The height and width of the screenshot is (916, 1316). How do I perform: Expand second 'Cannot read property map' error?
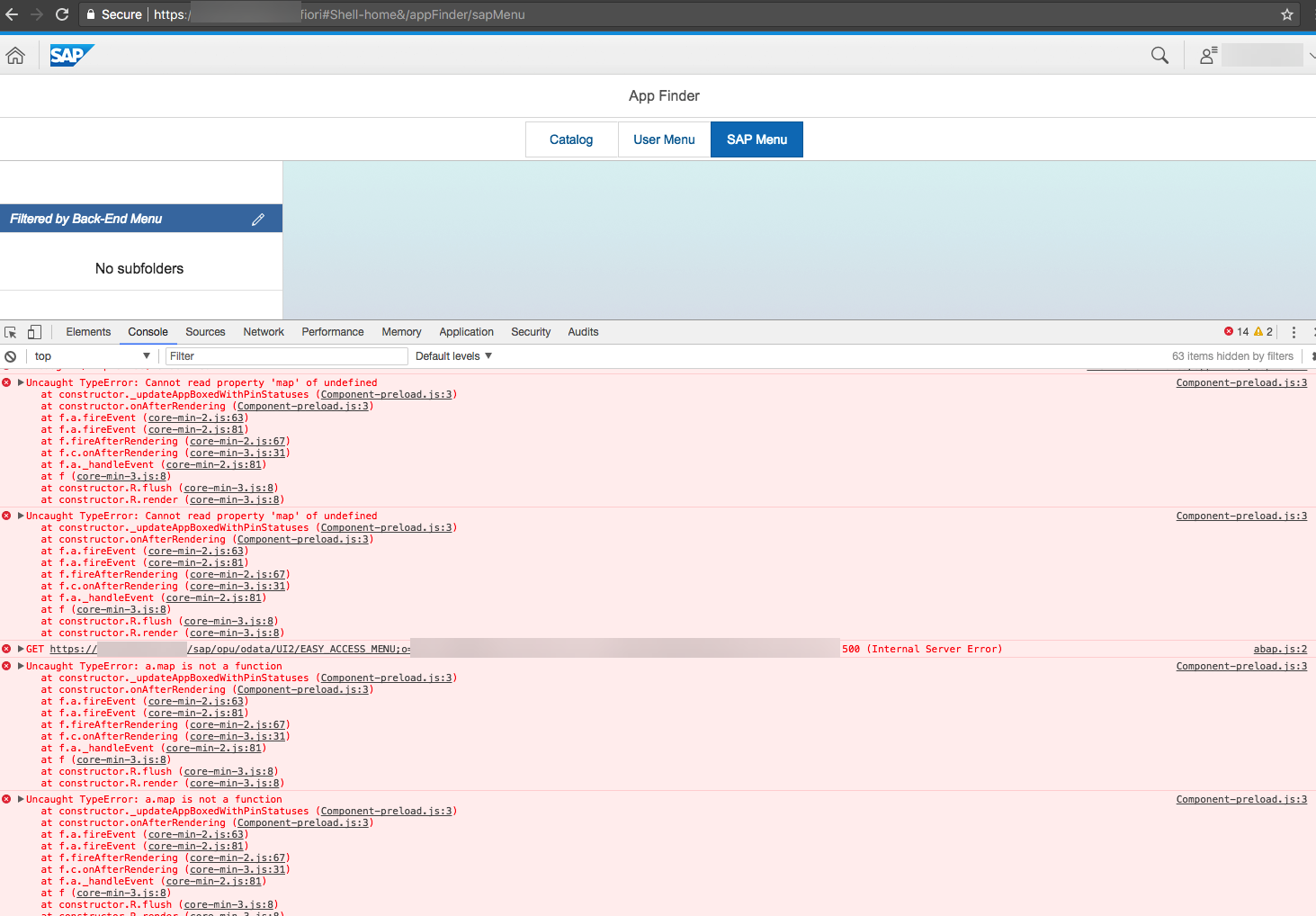(x=21, y=516)
